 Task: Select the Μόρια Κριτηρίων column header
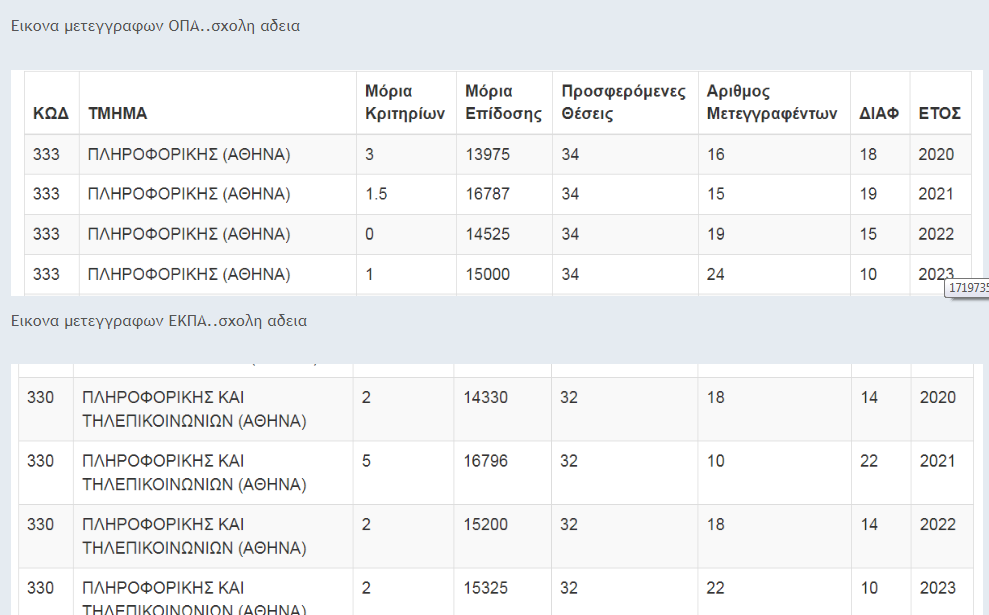coord(404,102)
